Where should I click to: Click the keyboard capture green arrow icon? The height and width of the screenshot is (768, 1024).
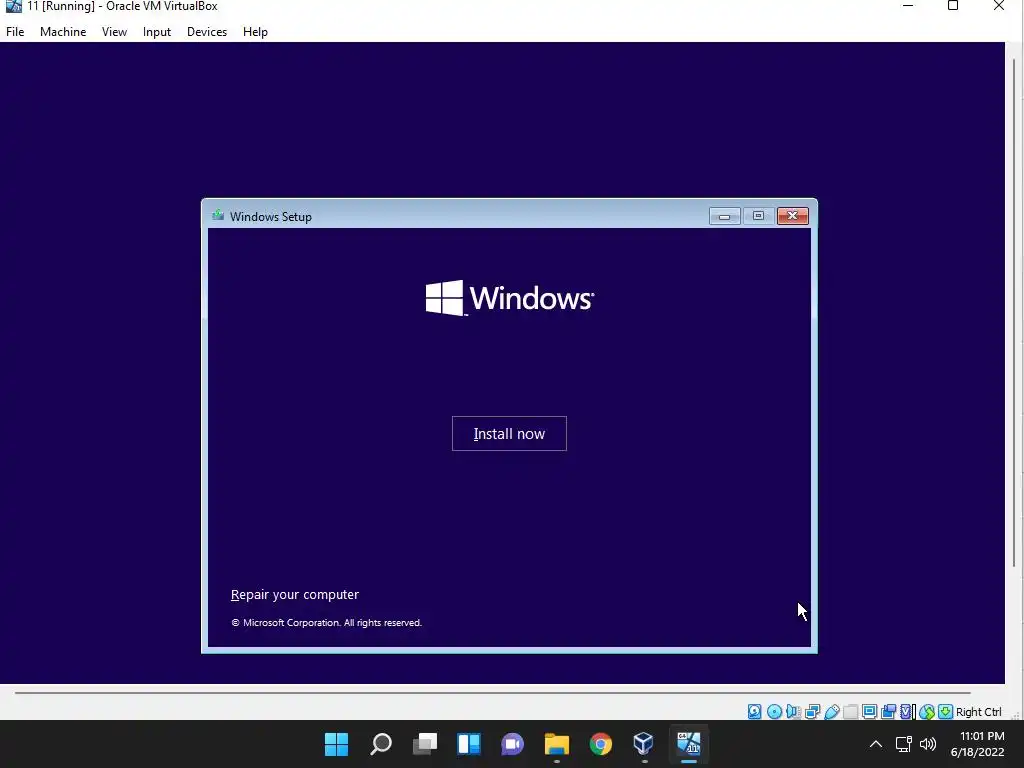(x=945, y=712)
